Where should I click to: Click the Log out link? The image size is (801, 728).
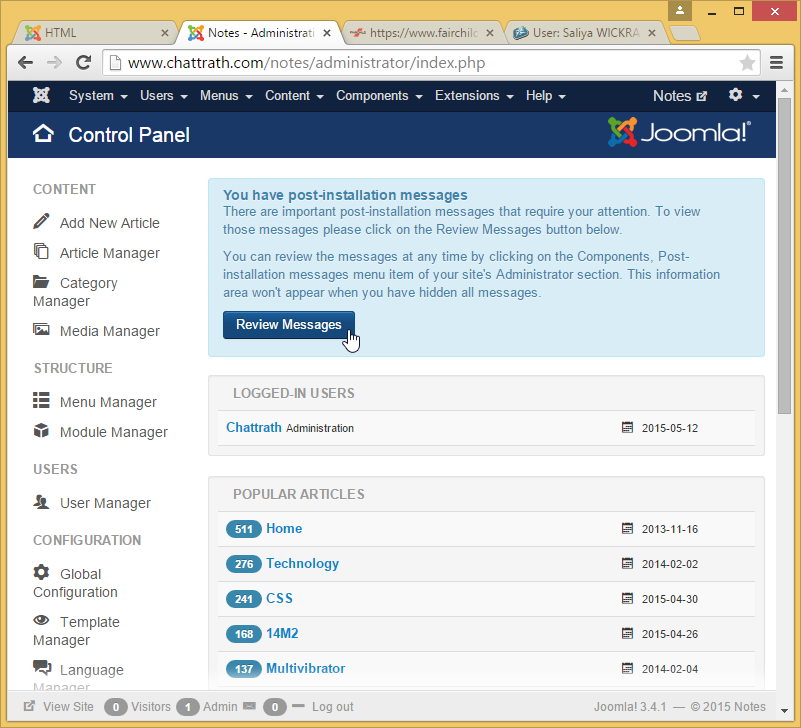coord(332,707)
